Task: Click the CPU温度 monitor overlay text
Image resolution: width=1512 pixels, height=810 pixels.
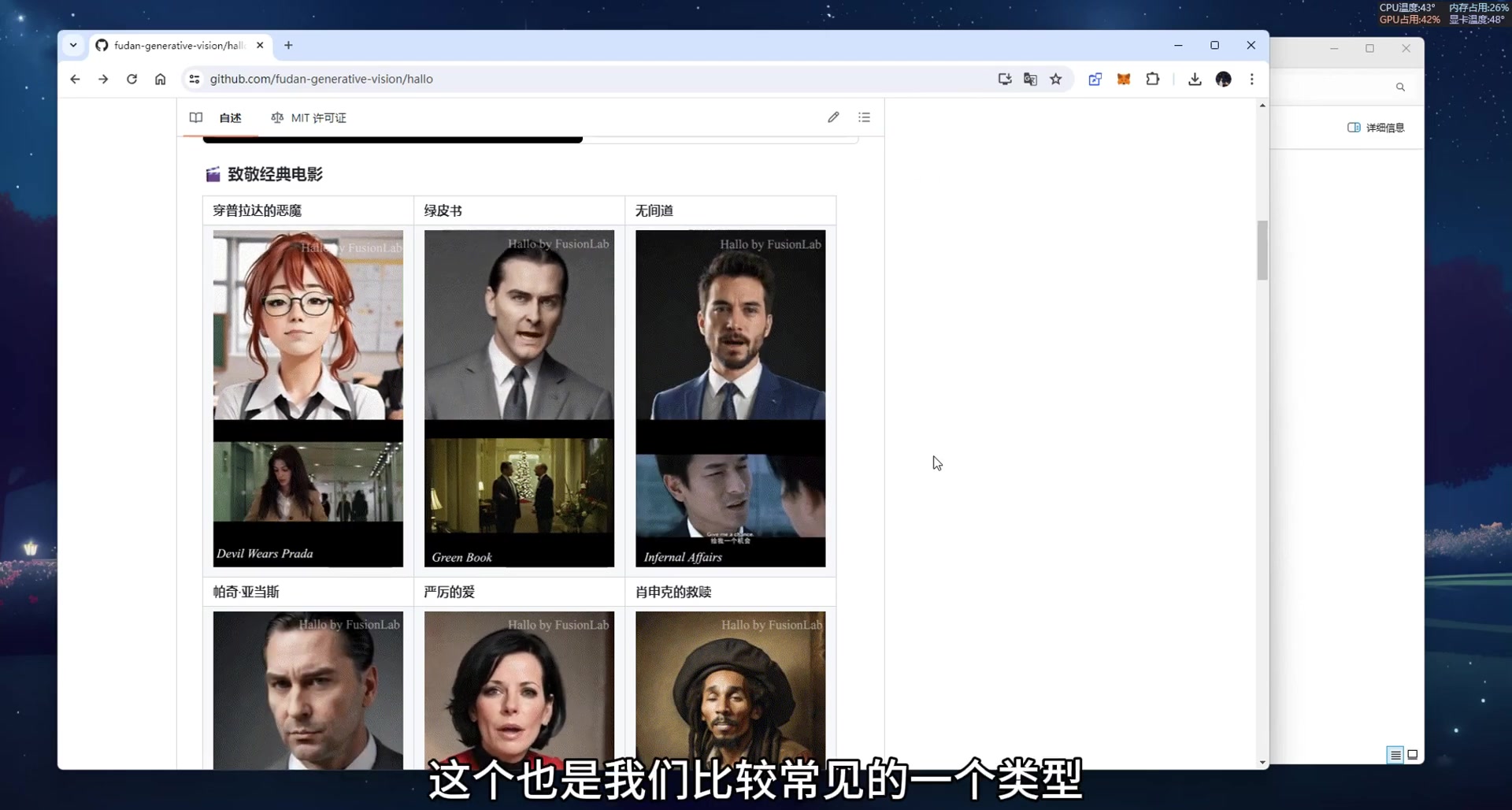Action: 1407,7
